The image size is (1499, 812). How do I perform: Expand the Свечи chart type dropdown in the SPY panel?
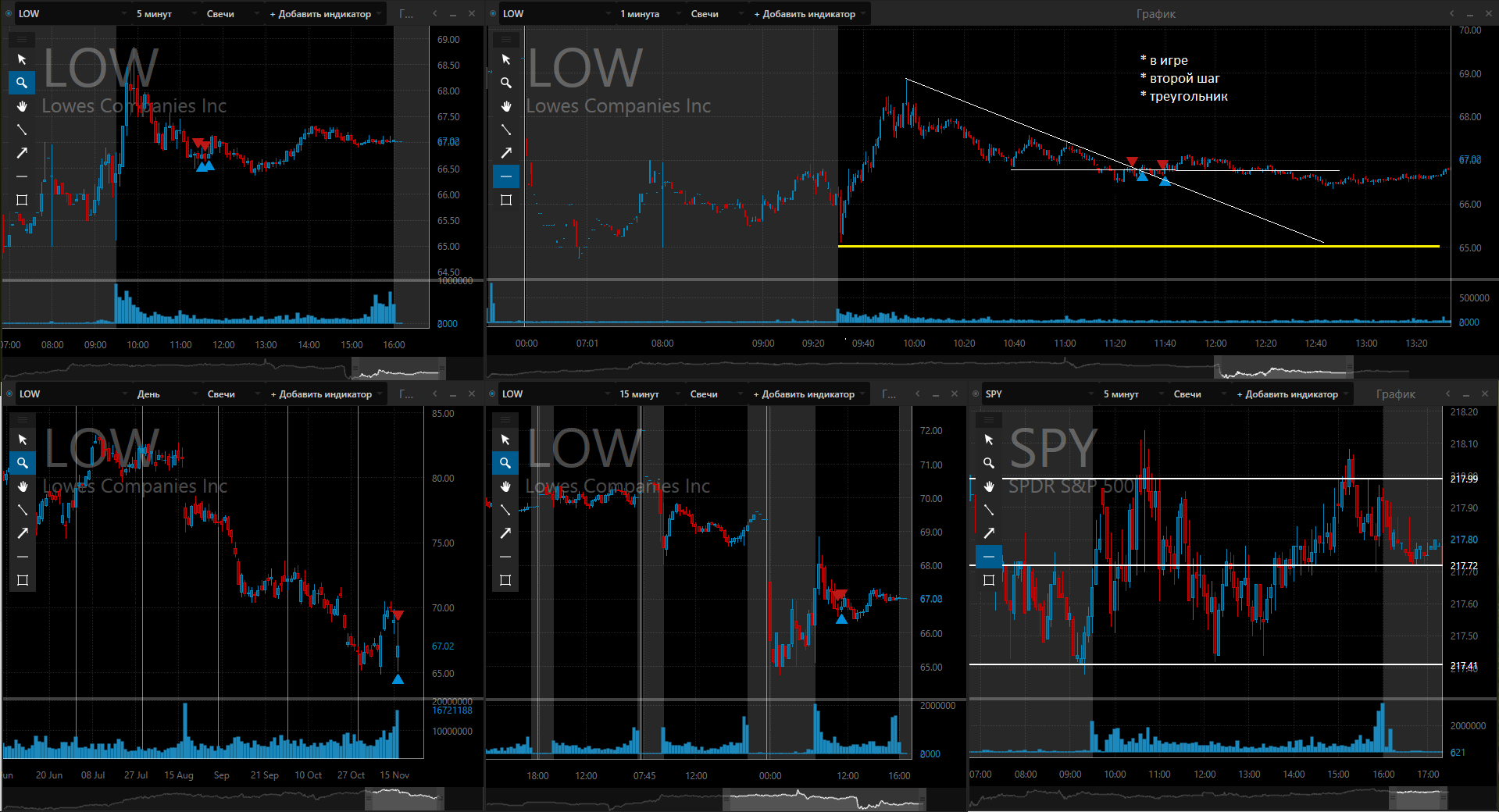point(1201,394)
